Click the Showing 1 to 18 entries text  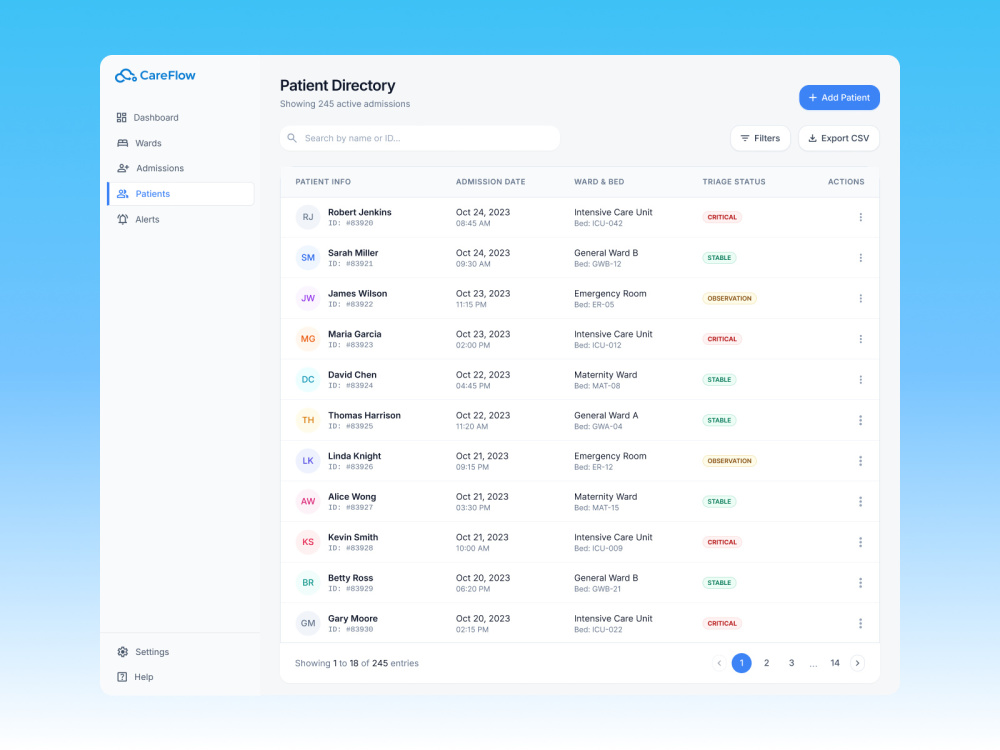tap(357, 663)
